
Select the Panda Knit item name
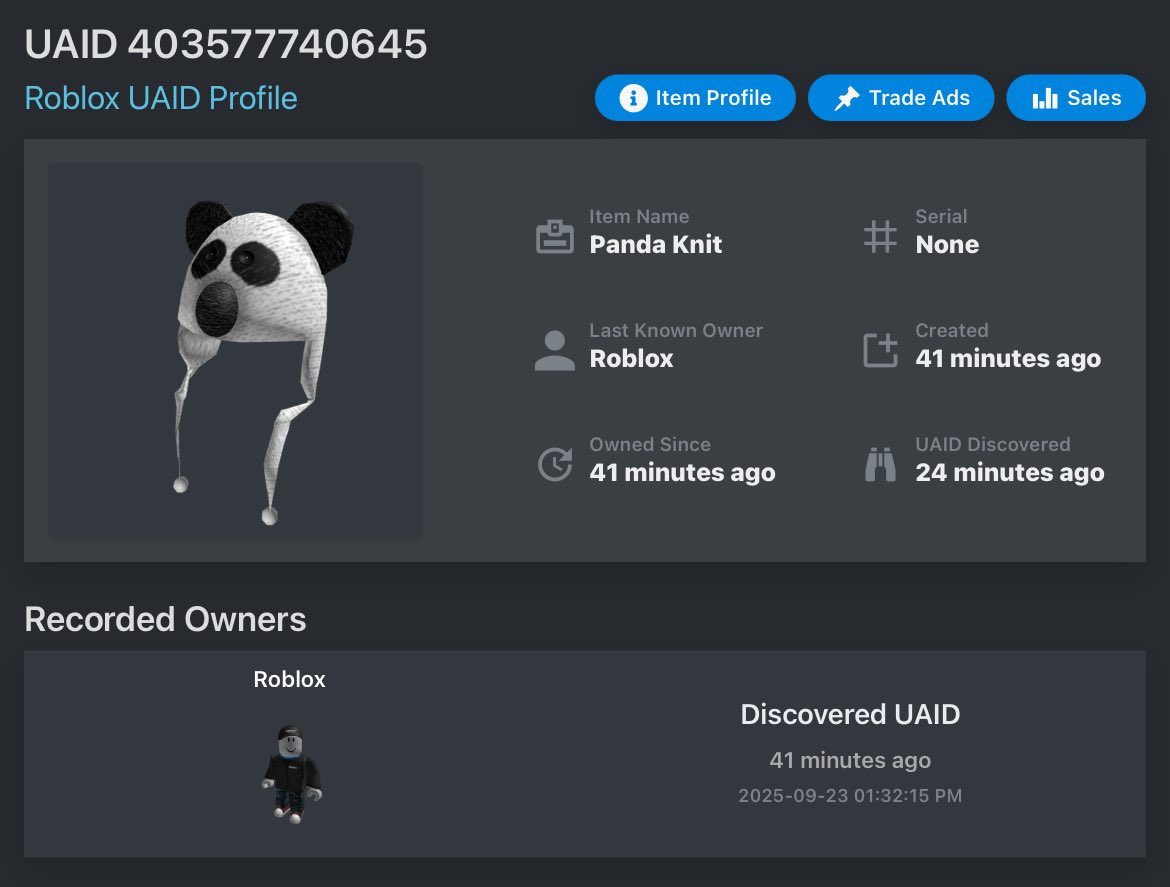pyautogui.click(x=656, y=245)
